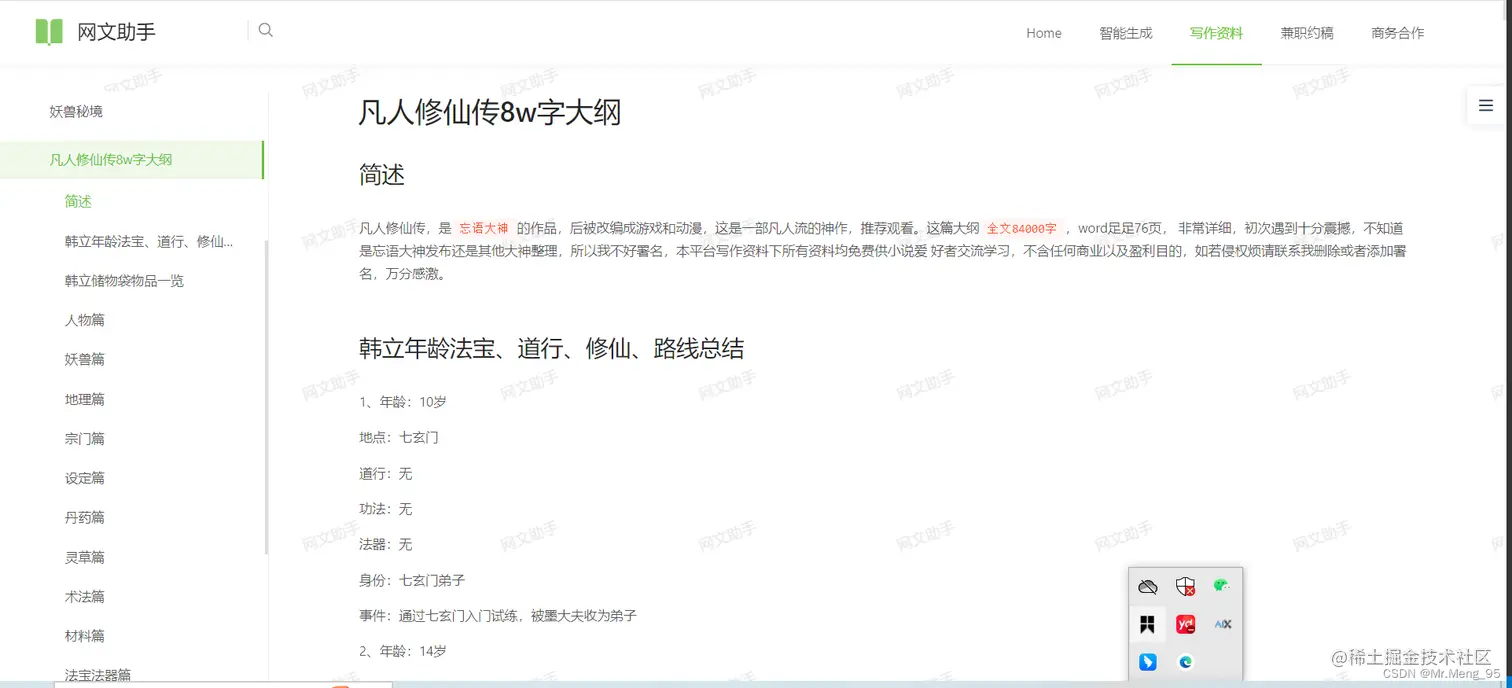Click the OneDrive offline cloud icon
This screenshot has height=688, width=1512.
(x=1148, y=586)
